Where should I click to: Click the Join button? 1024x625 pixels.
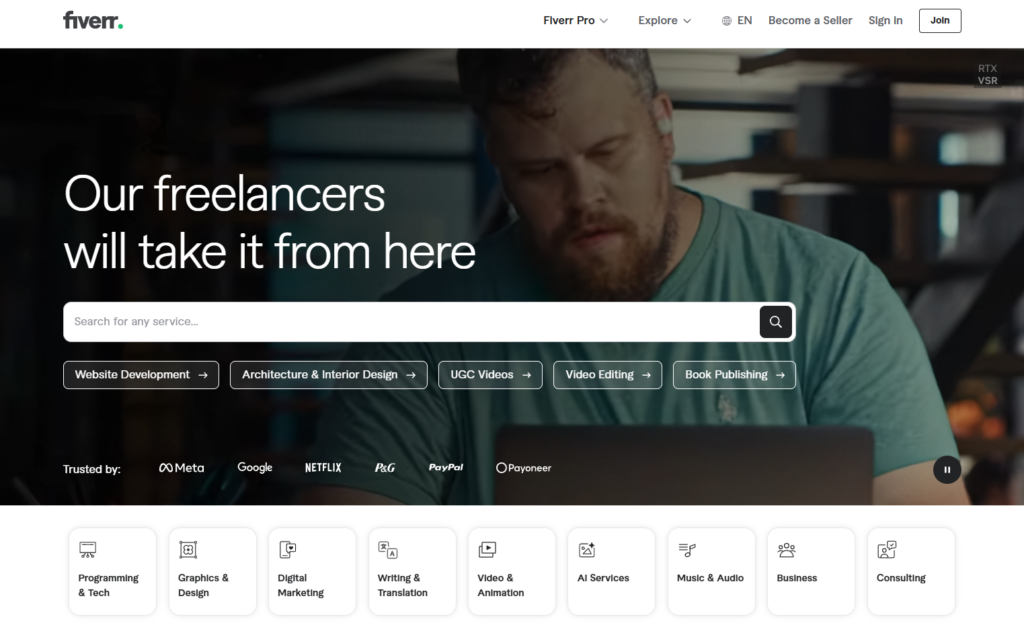[x=940, y=21]
